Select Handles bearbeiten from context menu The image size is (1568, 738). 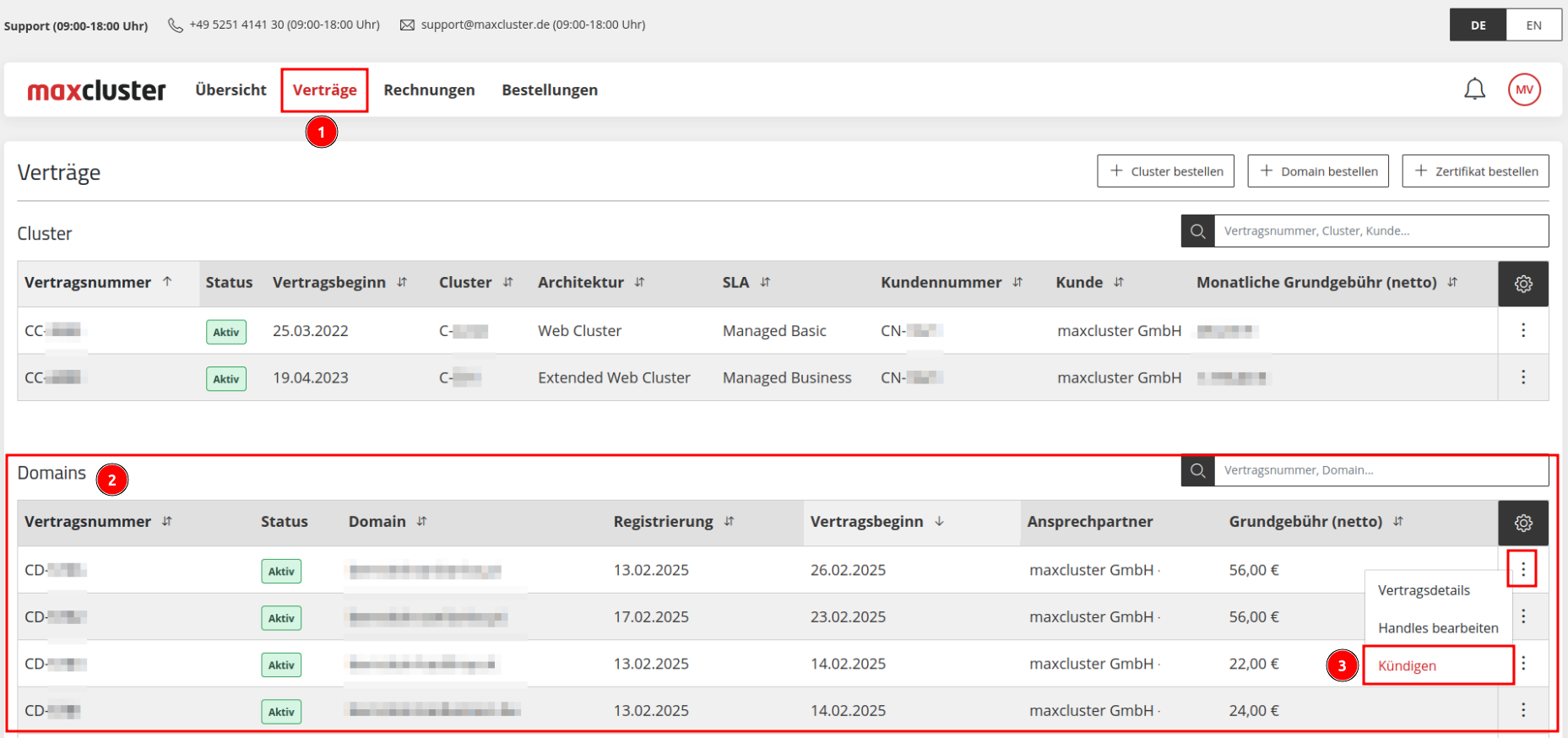click(1438, 627)
